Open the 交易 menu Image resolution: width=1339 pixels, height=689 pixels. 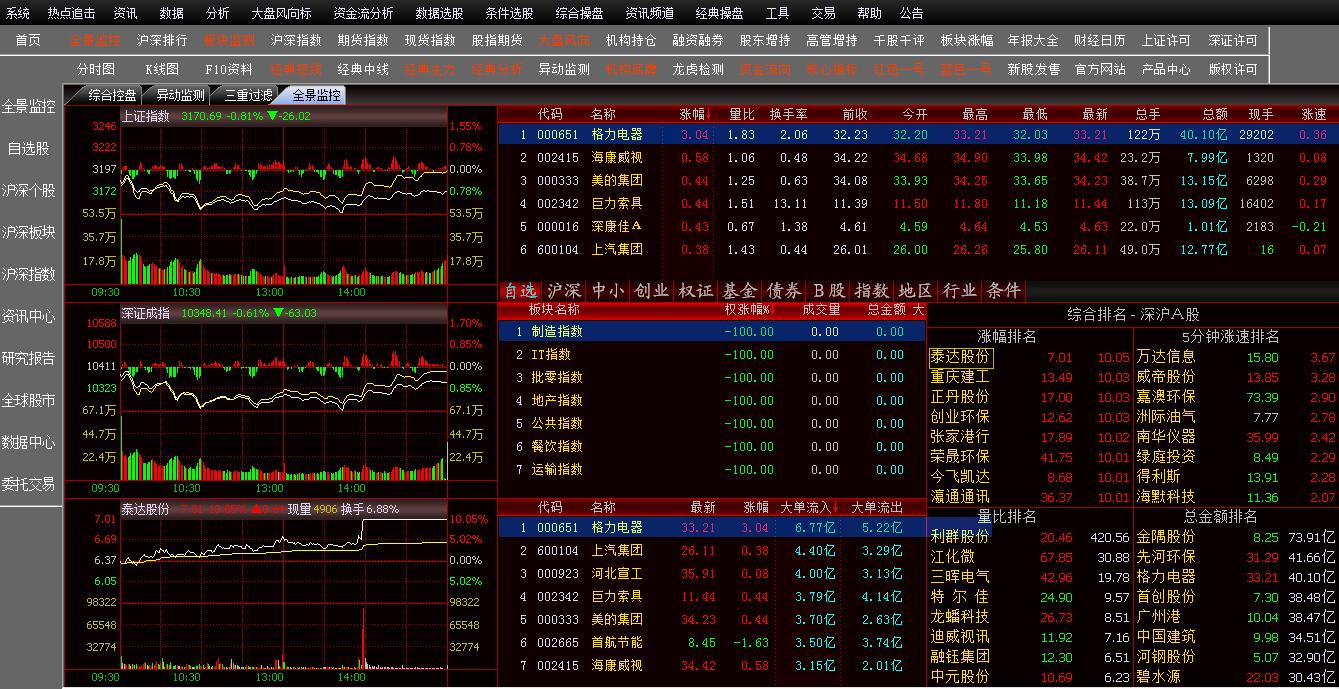click(823, 13)
